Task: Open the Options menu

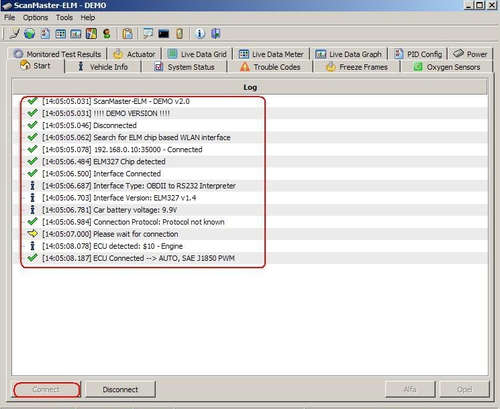Action: point(35,18)
